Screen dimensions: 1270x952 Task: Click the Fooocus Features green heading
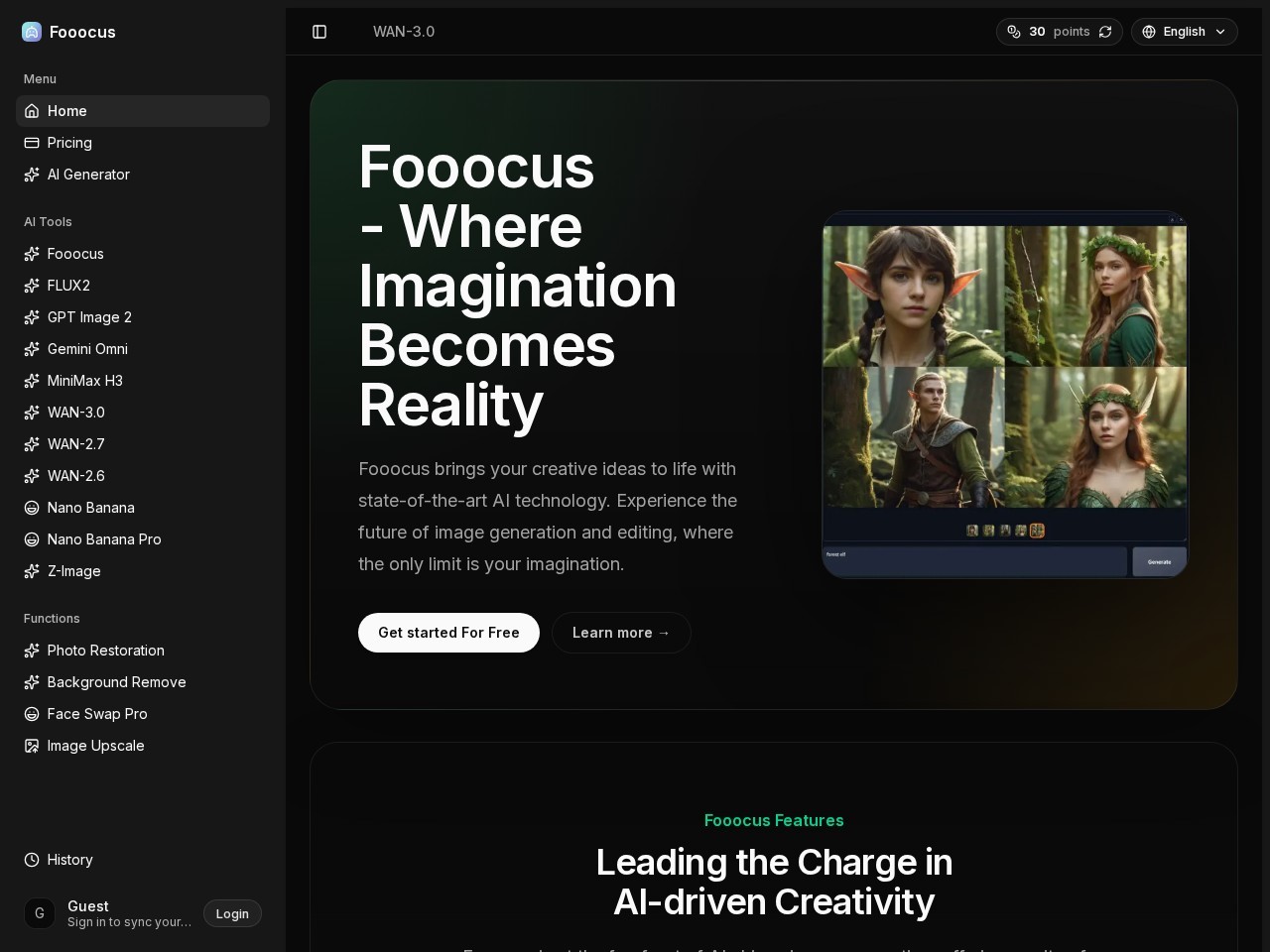(x=774, y=820)
